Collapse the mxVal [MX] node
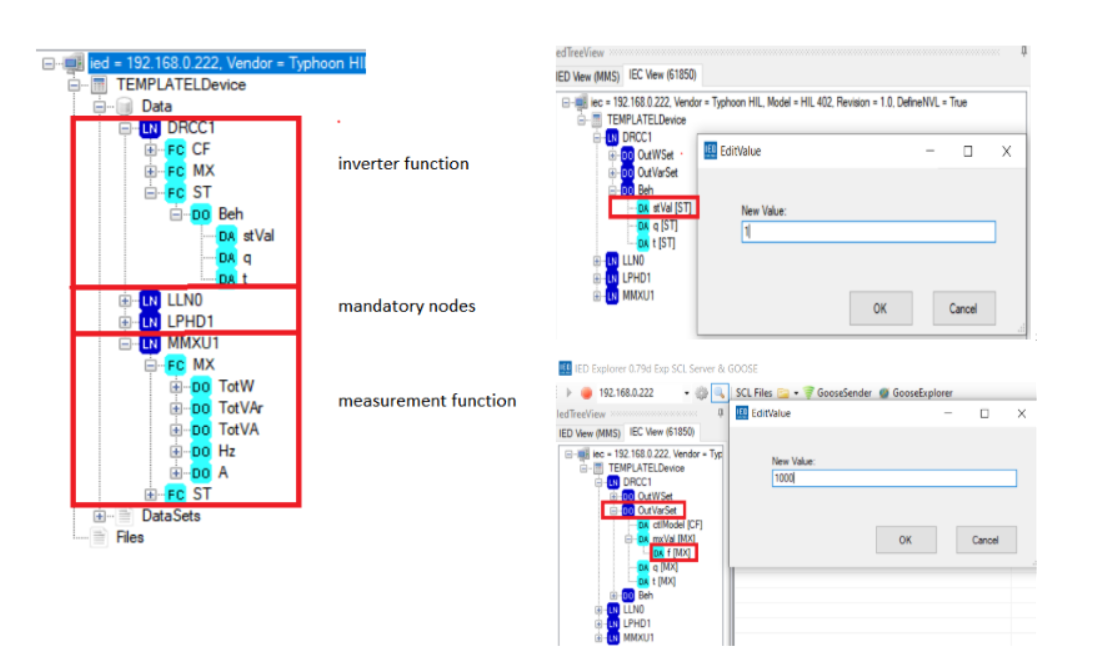The width and height of the screenshot is (1103, 656). tap(628, 539)
